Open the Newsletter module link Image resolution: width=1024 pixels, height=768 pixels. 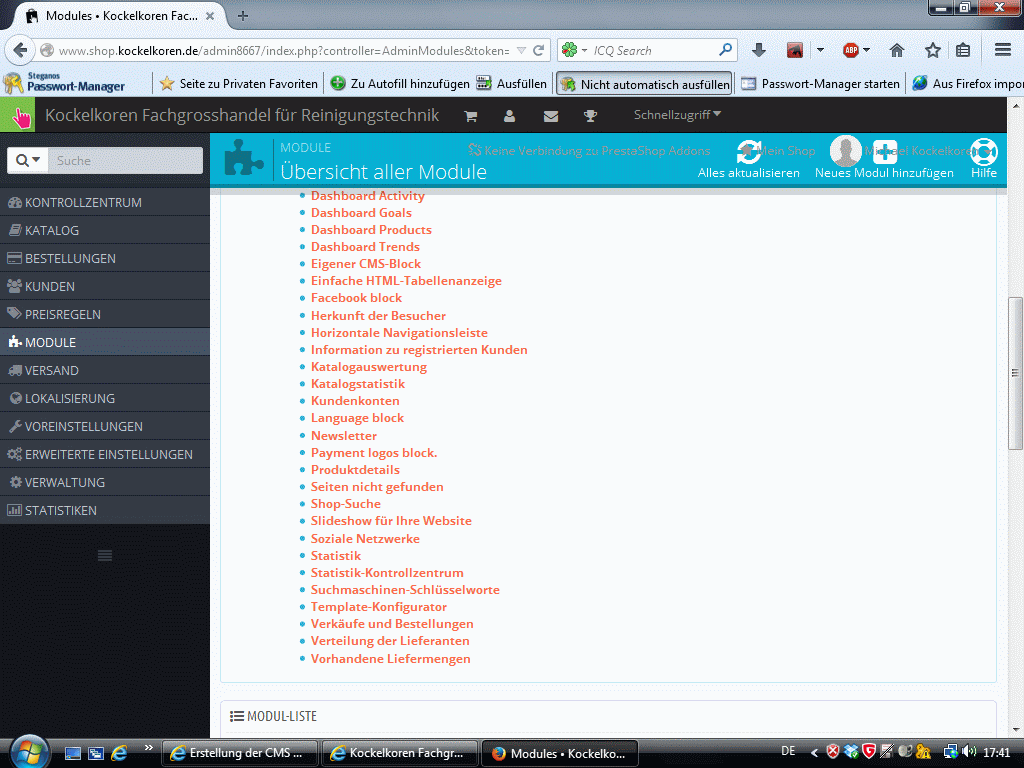[x=344, y=436]
